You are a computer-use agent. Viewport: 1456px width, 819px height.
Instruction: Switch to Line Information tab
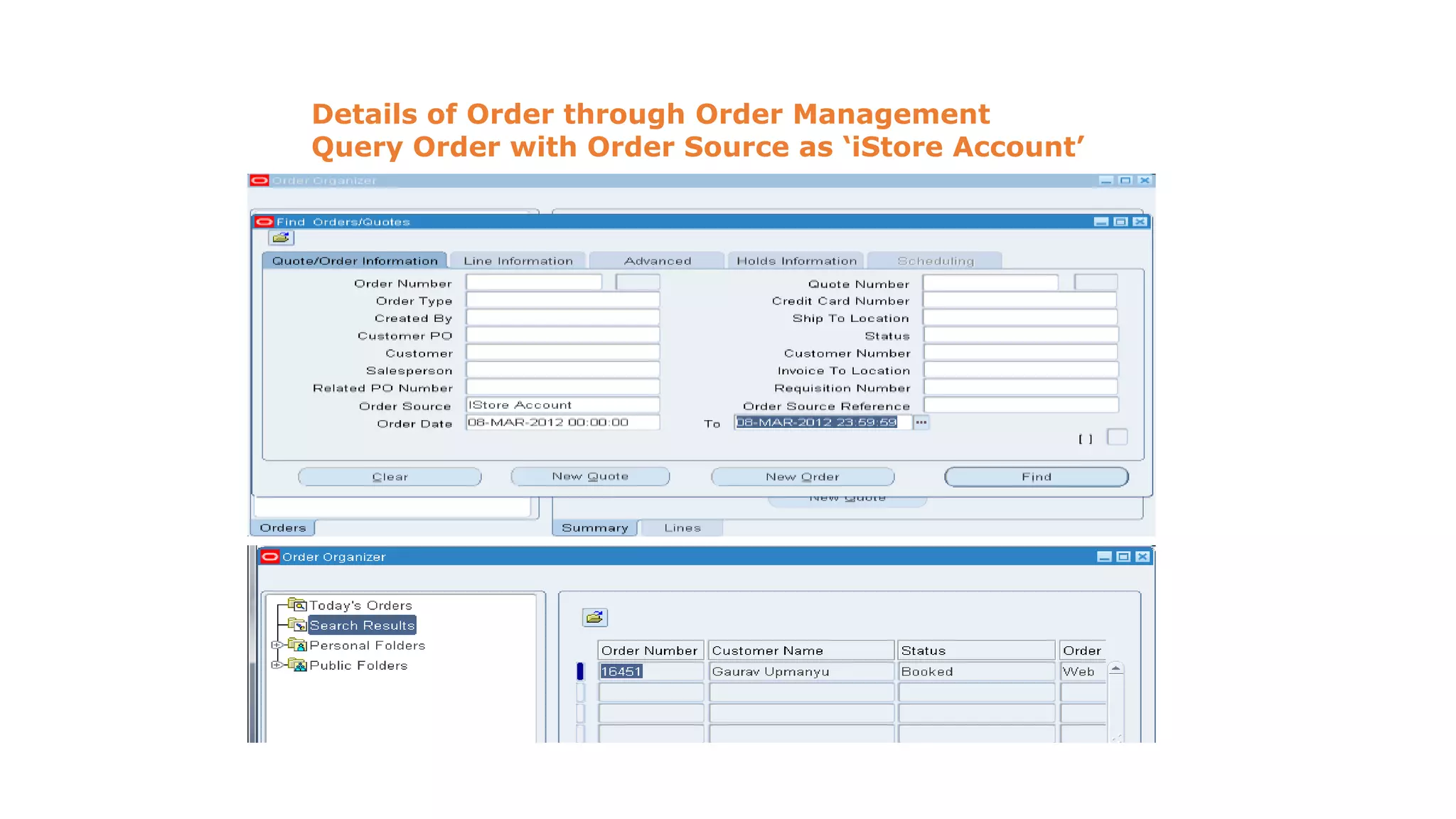(518, 261)
